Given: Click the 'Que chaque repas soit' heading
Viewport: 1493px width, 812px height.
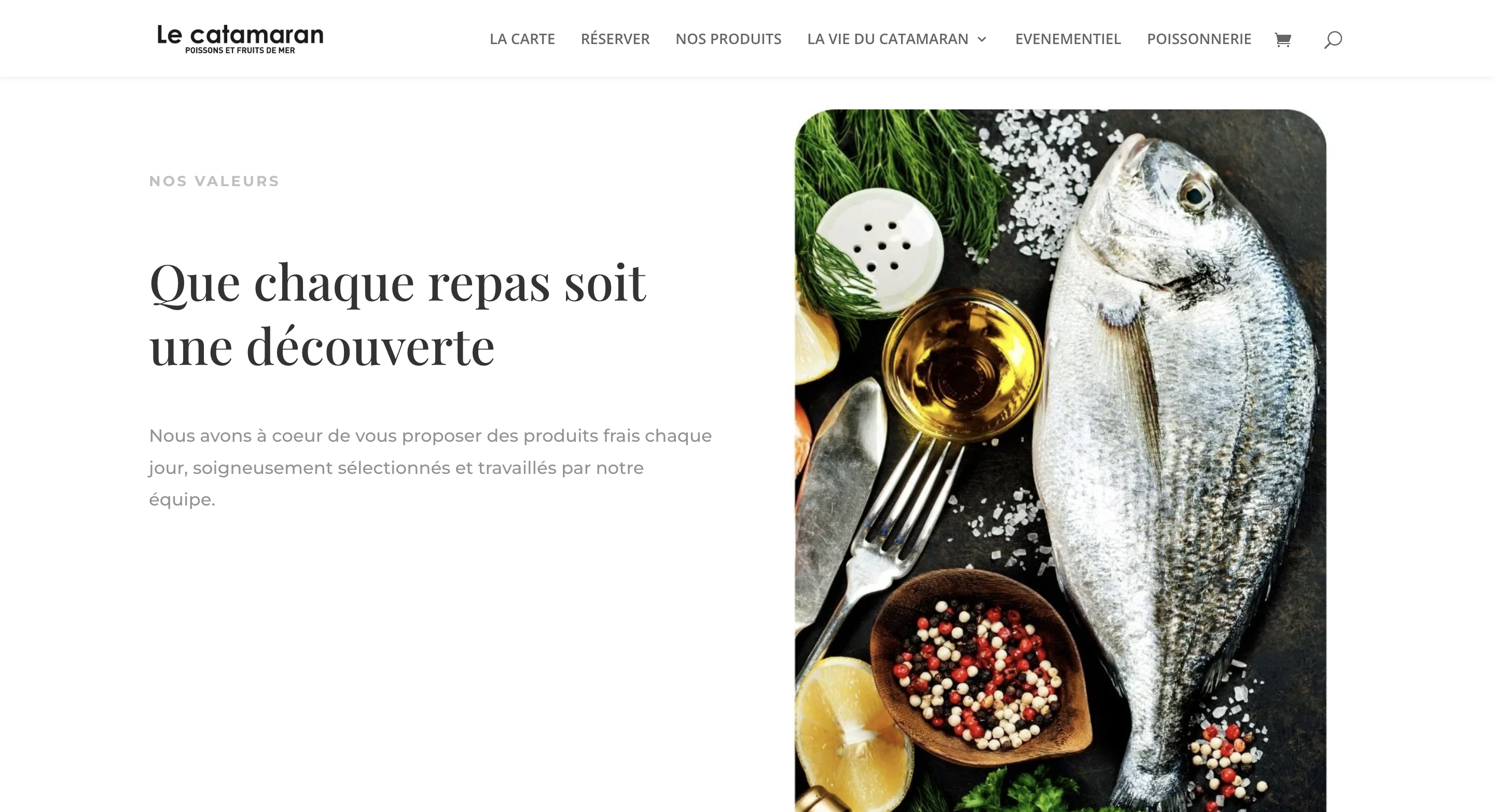Looking at the screenshot, I should coord(397,283).
